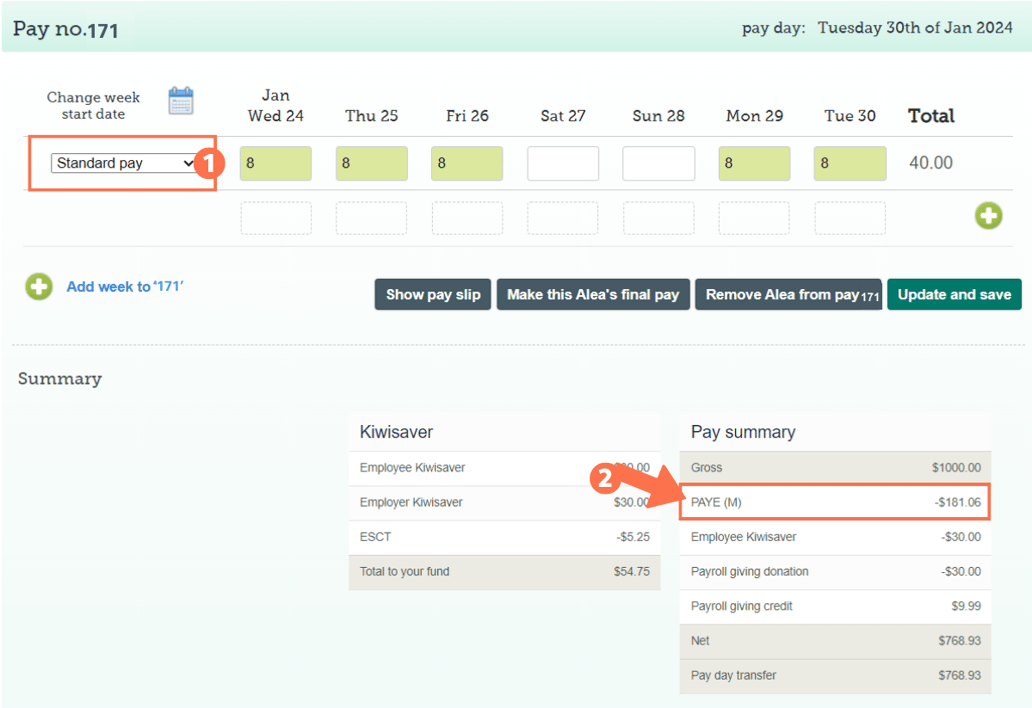Select the Wed 24 hours field showing 8
Image resolution: width=1032 pixels, height=708 pixels.
click(275, 163)
